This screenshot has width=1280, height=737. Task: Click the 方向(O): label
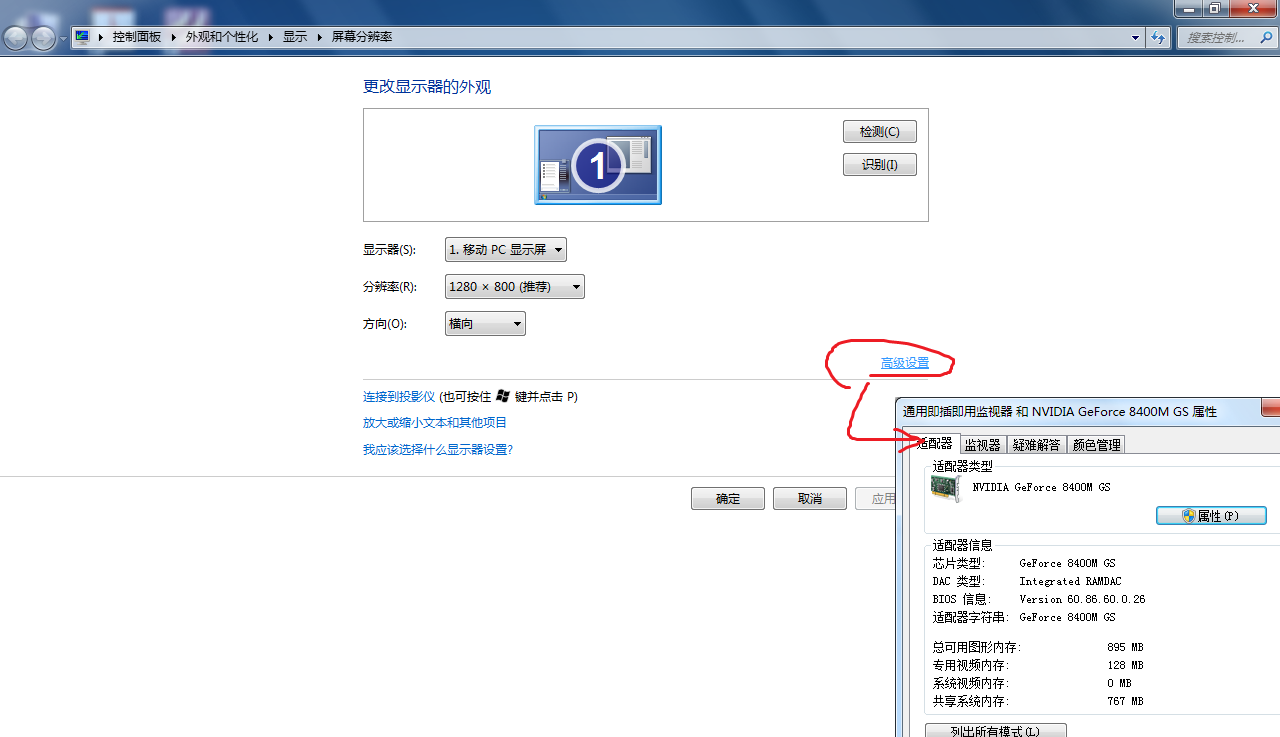click(x=385, y=324)
